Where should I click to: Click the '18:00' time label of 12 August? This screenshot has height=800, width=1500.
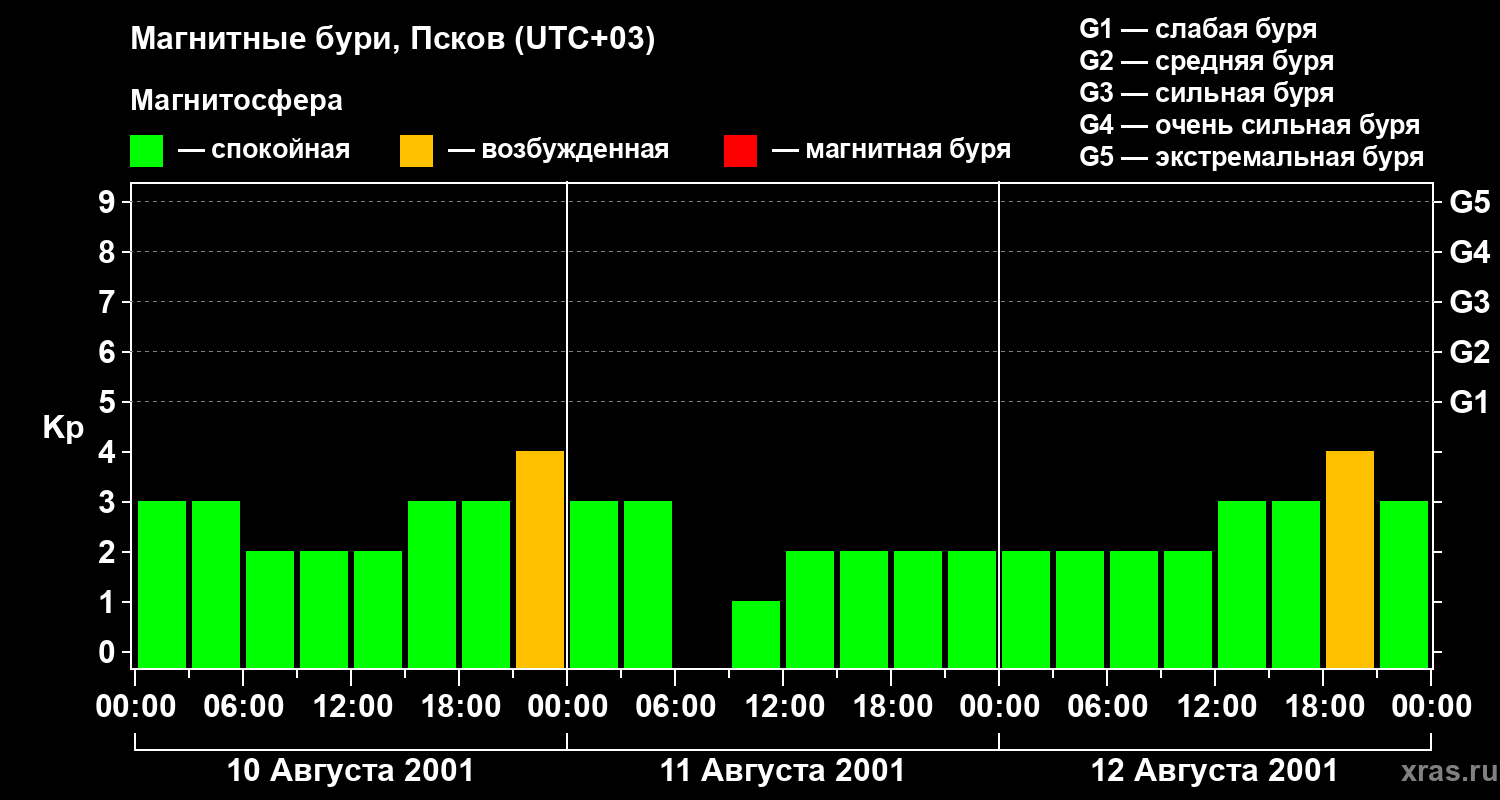pyautogui.click(x=1323, y=707)
